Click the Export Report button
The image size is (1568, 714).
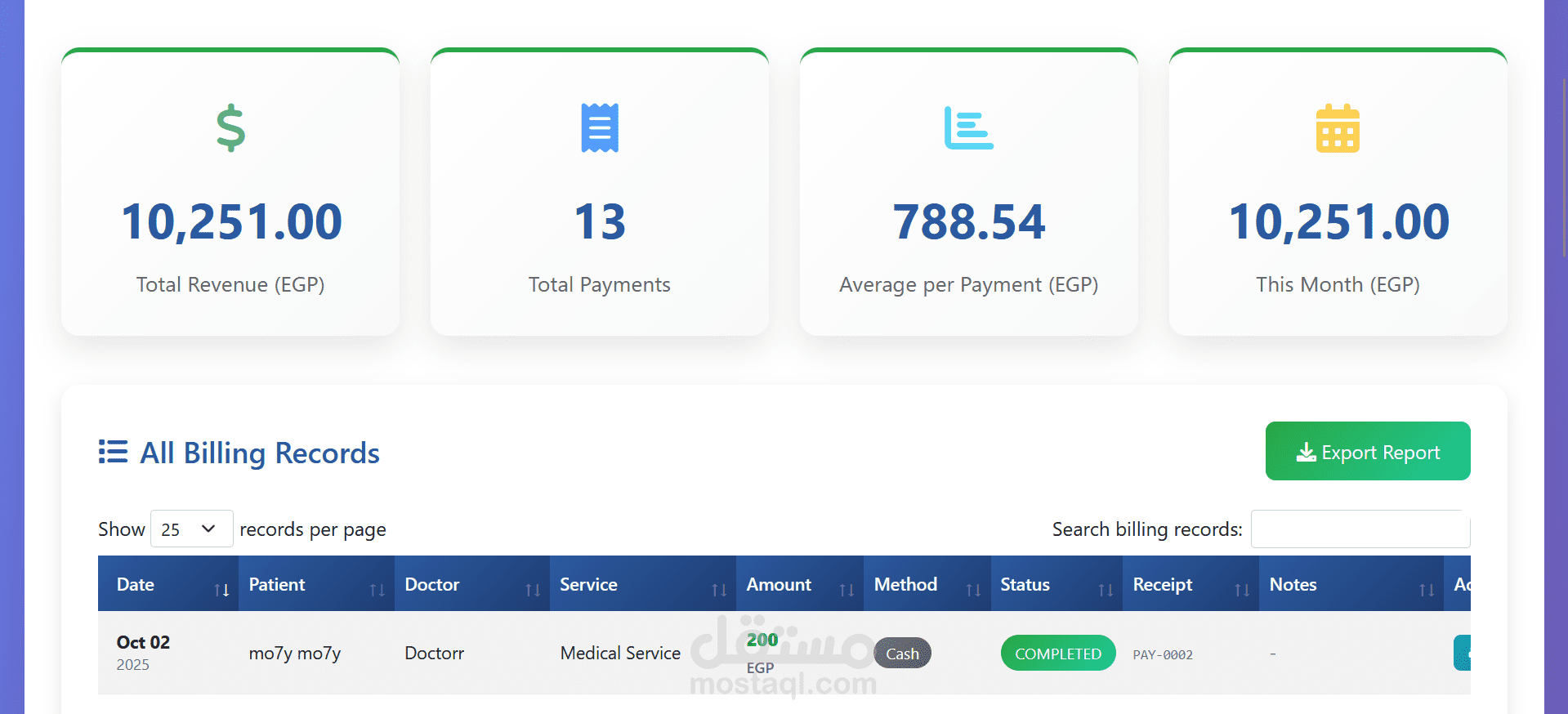tap(1368, 451)
